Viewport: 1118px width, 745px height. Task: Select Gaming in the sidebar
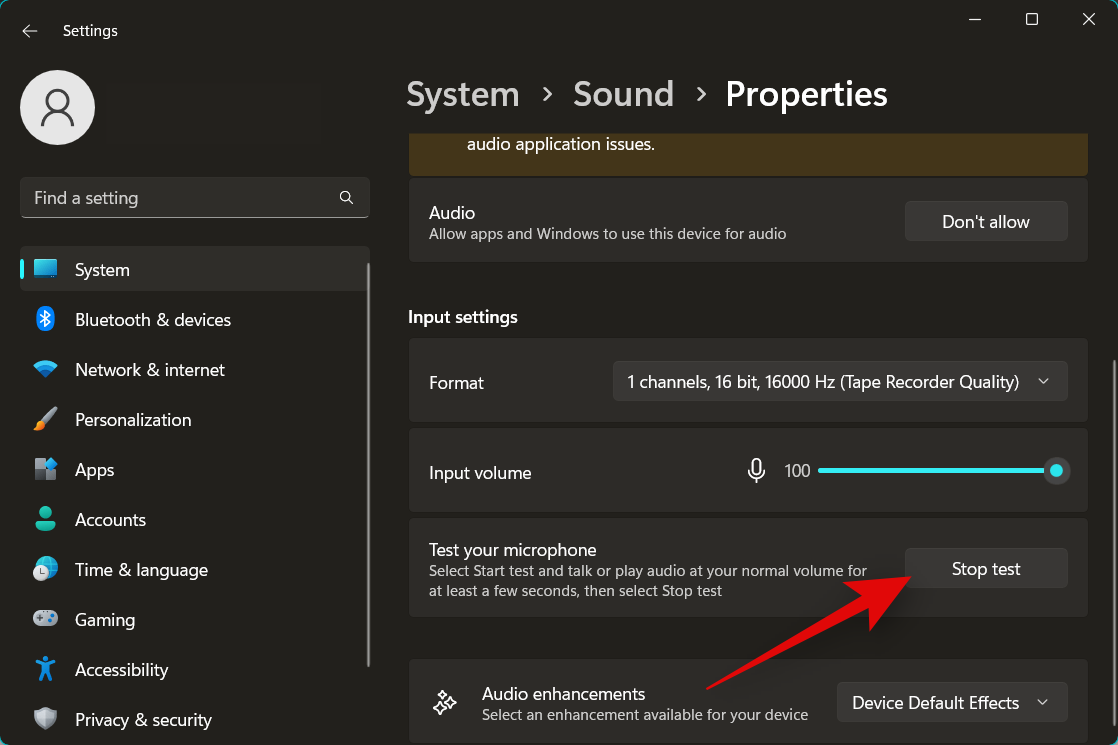point(104,620)
